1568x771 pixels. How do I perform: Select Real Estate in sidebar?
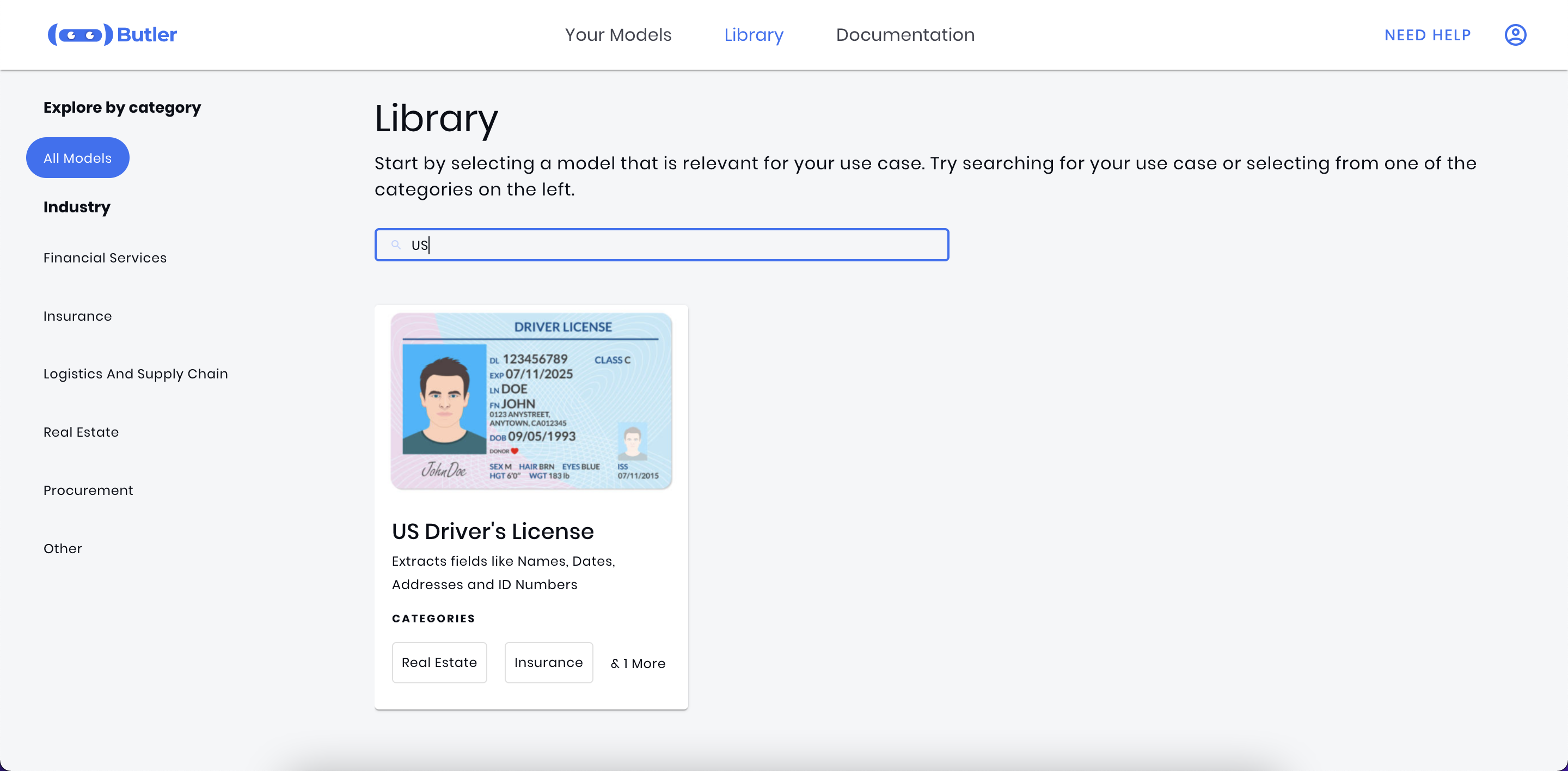[81, 432]
